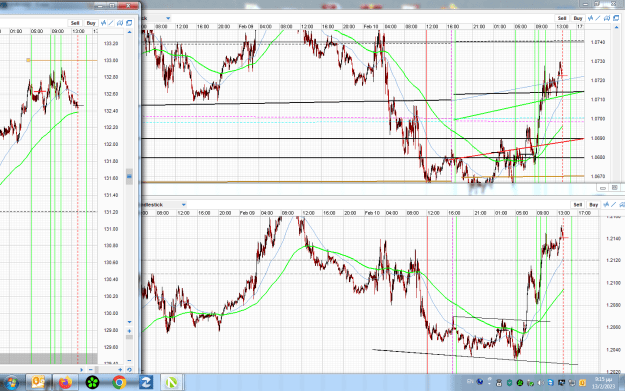The height and width of the screenshot is (391, 625).
Task: Click reset chart icon in left chart corner
Action: (129, 370)
